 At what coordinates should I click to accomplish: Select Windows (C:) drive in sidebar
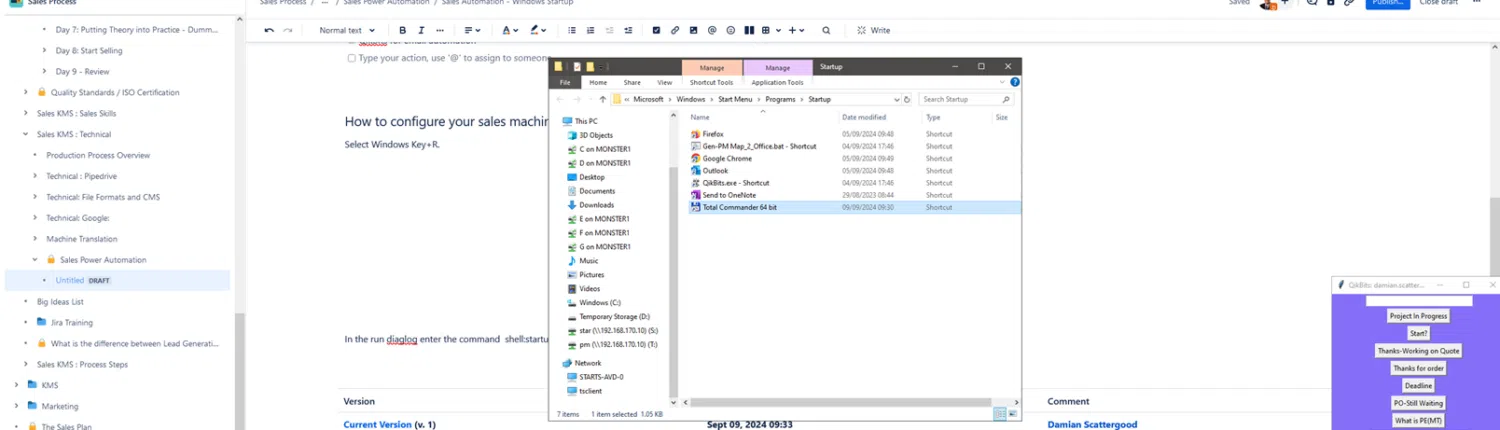pyautogui.click(x=600, y=302)
